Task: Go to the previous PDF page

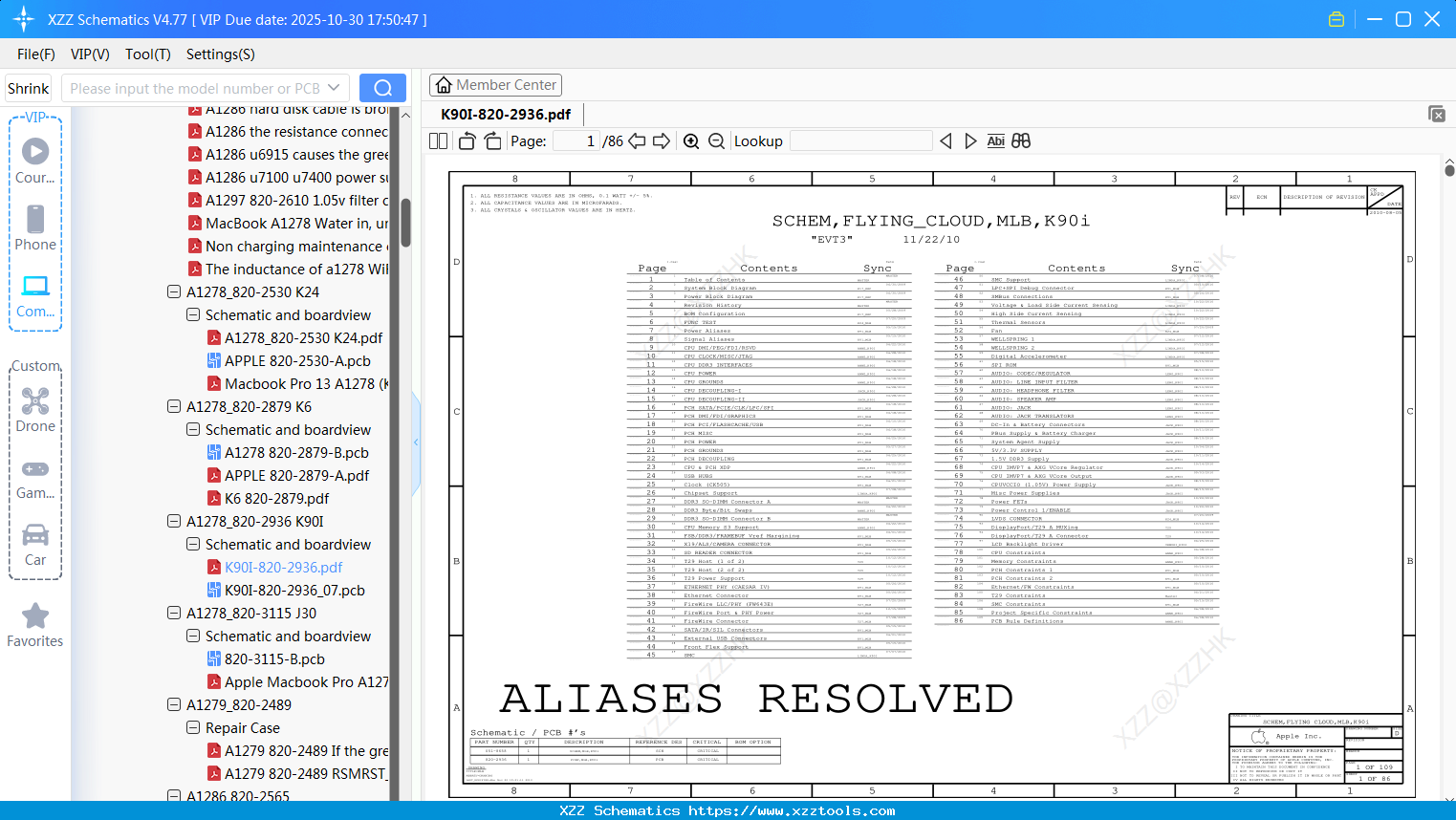Action: (637, 141)
